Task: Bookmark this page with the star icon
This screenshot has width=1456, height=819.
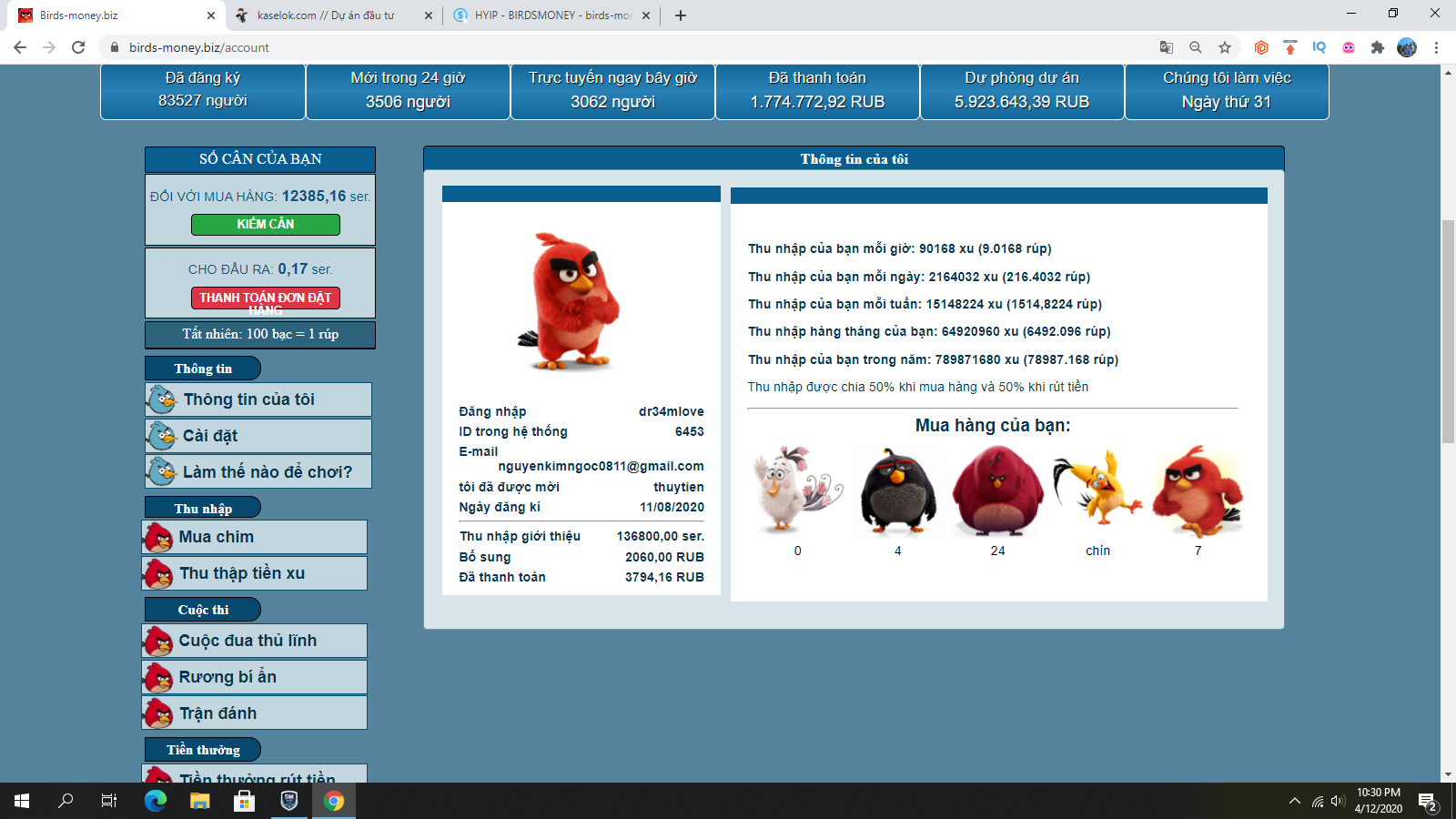Action: click(x=1225, y=47)
